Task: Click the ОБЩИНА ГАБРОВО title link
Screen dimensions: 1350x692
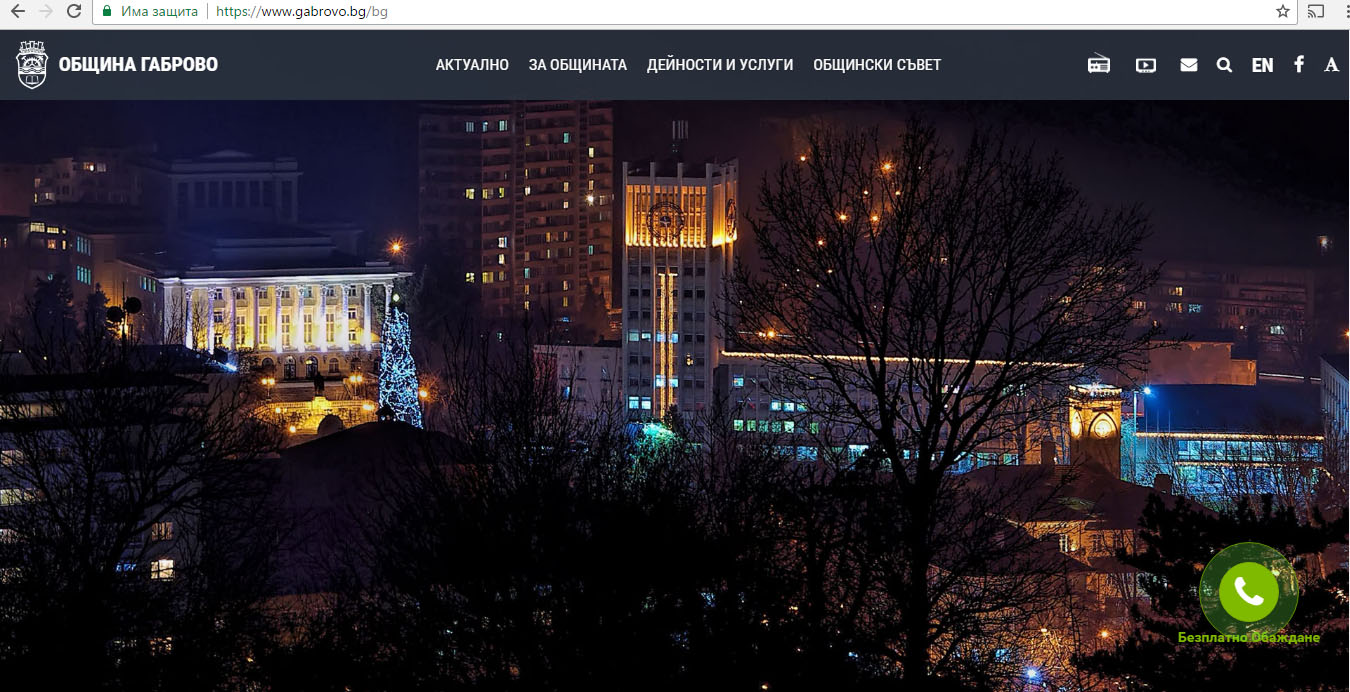Action: 138,65
